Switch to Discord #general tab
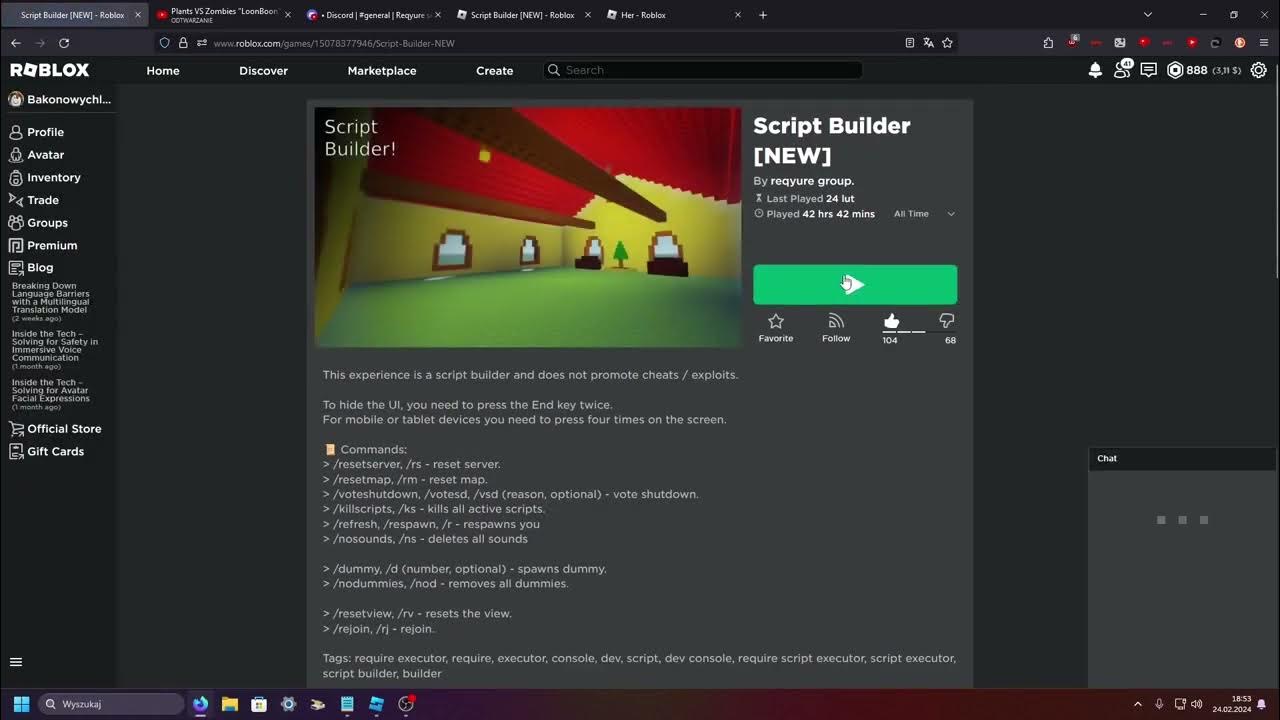Image resolution: width=1280 pixels, height=720 pixels. pos(372,15)
